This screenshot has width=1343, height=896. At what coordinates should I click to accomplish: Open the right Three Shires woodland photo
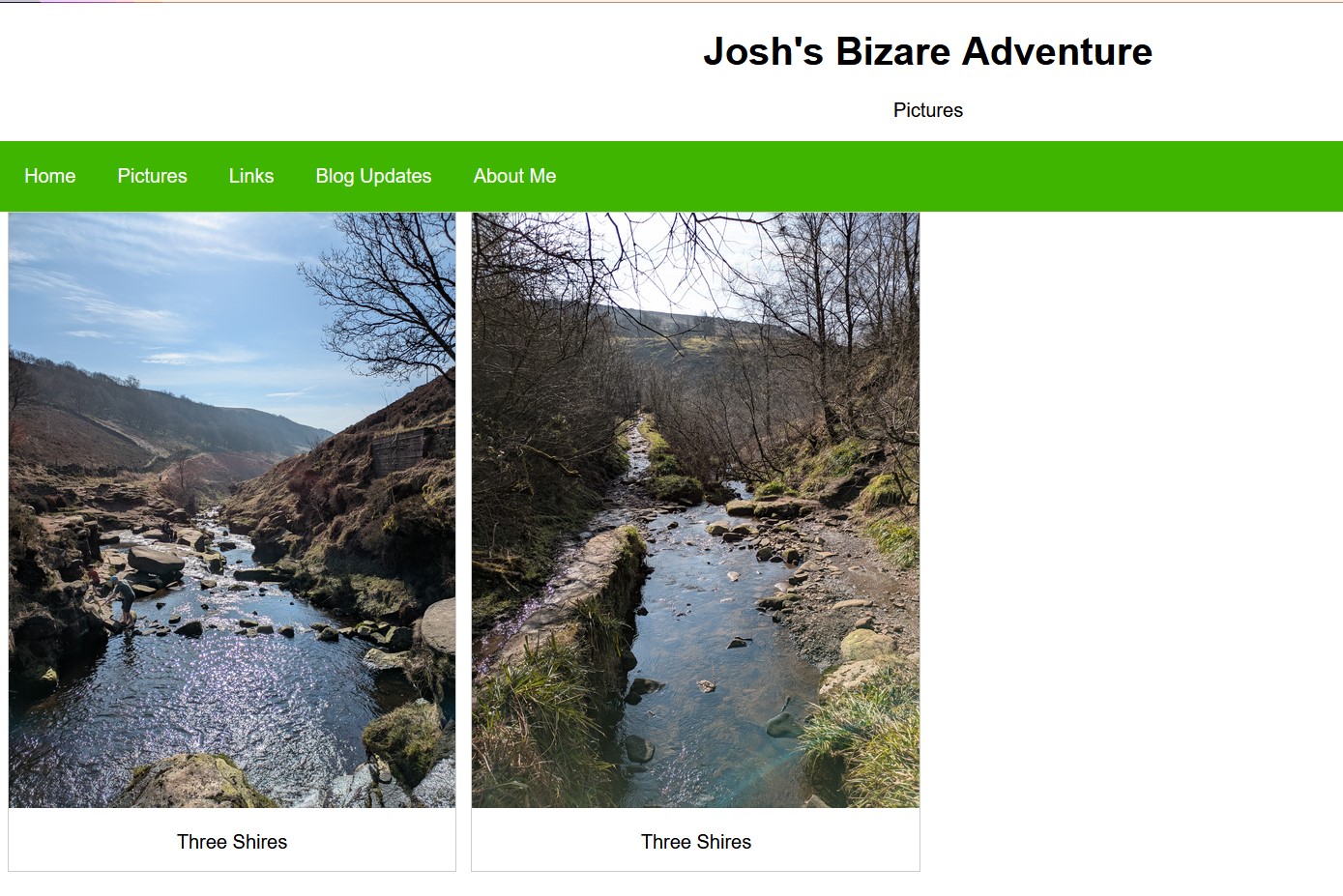click(695, 510)
